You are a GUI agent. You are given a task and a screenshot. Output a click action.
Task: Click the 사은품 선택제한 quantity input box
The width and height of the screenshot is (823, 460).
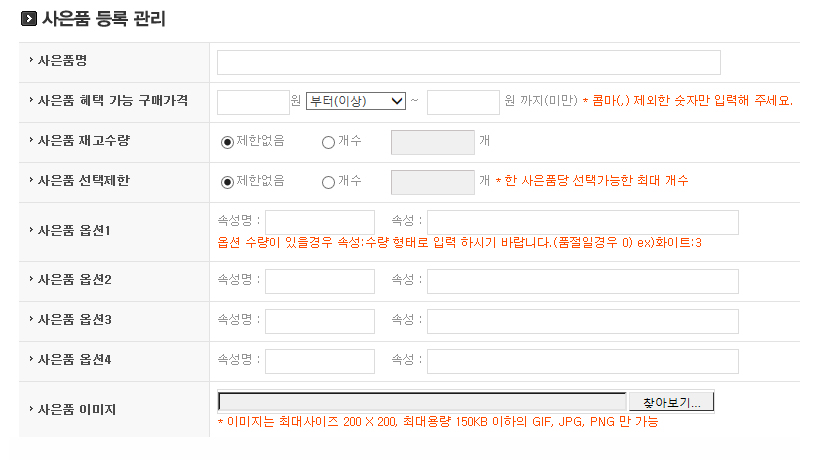pos(432,182)
